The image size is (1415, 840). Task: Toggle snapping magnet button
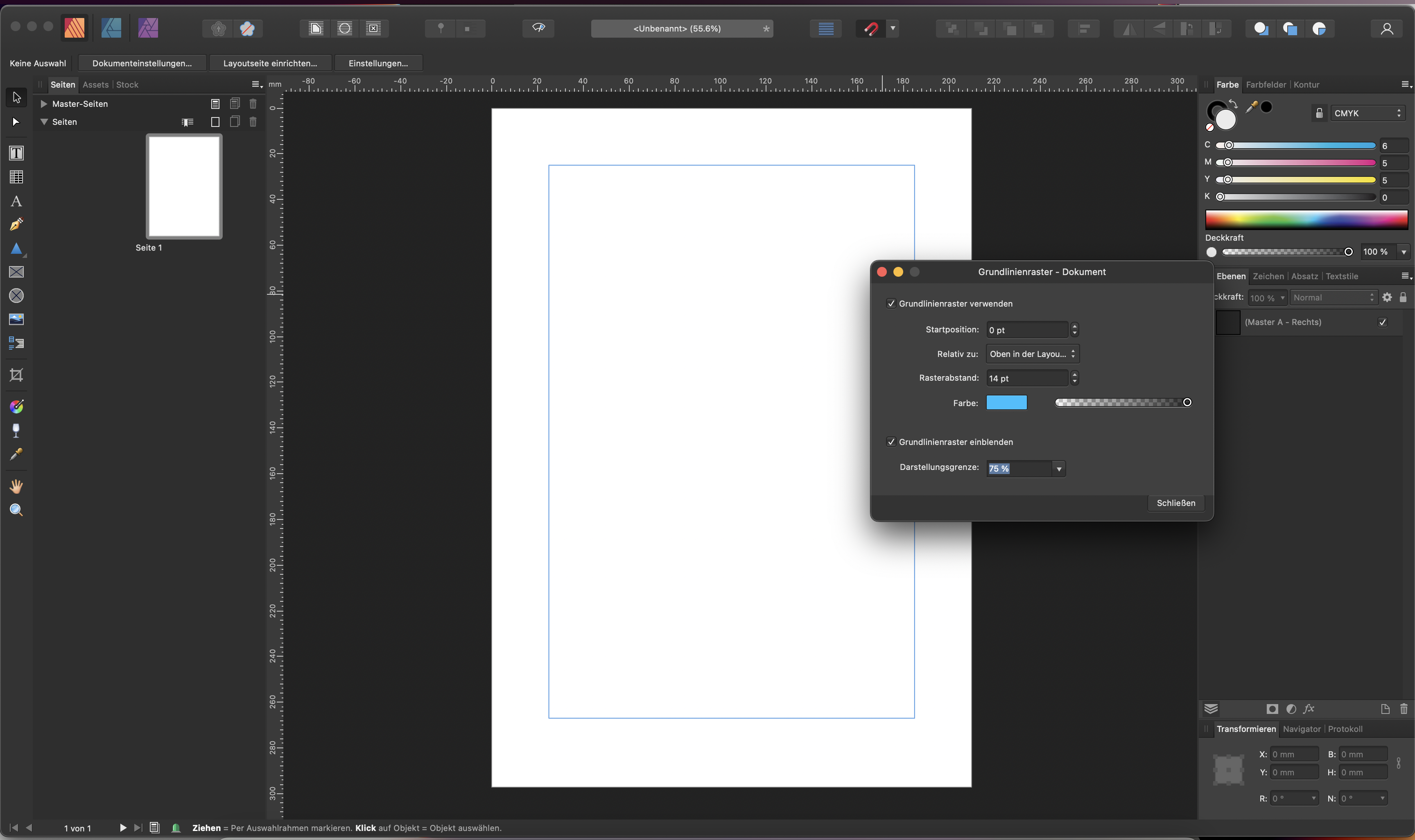pos(871,28)
